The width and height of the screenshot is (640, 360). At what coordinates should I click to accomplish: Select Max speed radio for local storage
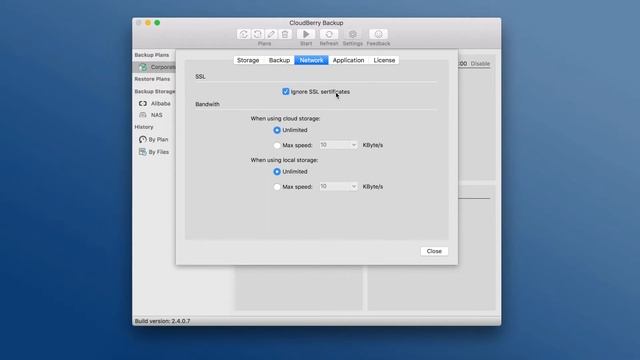coord(277,187)
